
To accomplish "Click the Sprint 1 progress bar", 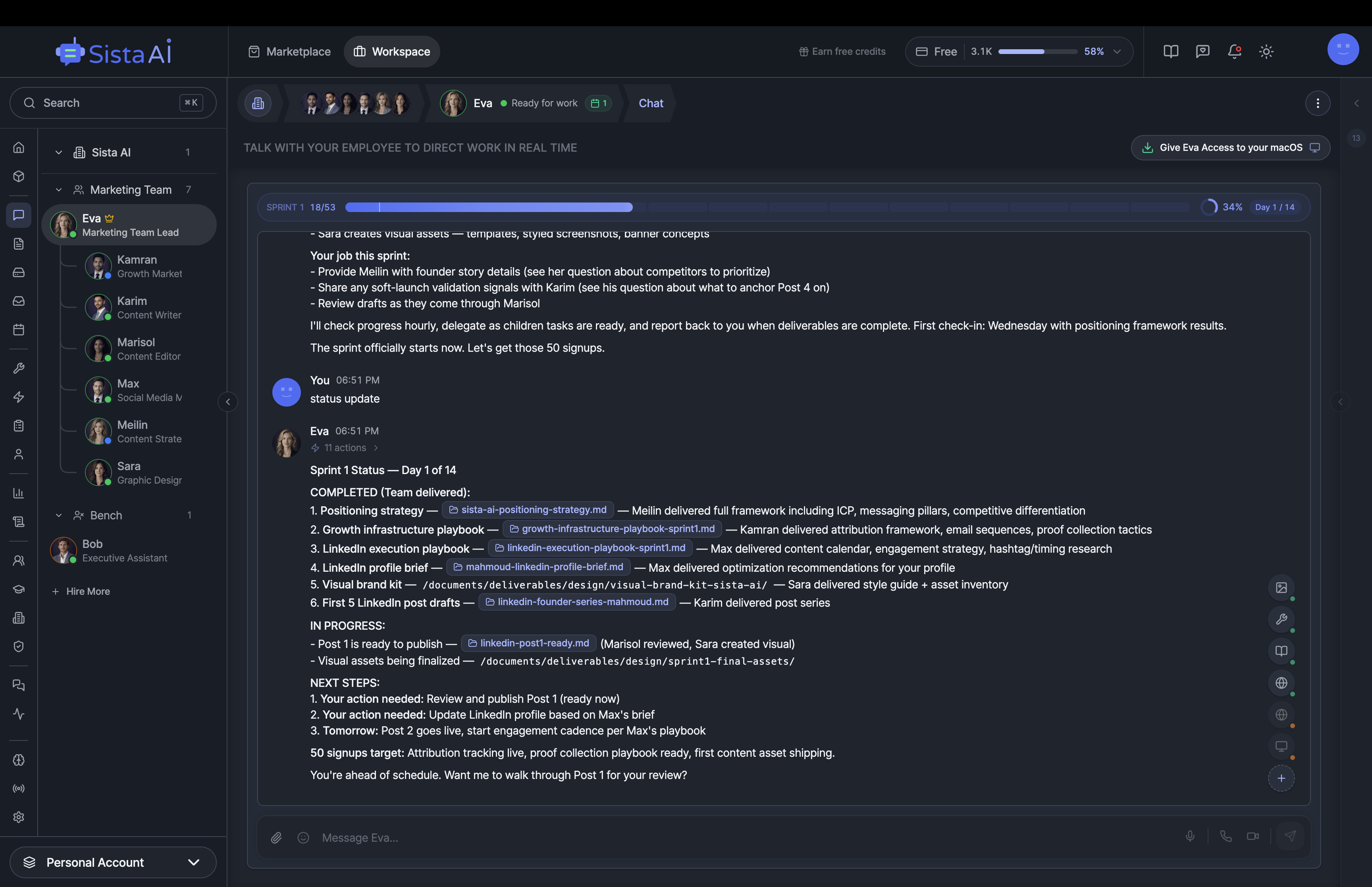I will [767, 207].
